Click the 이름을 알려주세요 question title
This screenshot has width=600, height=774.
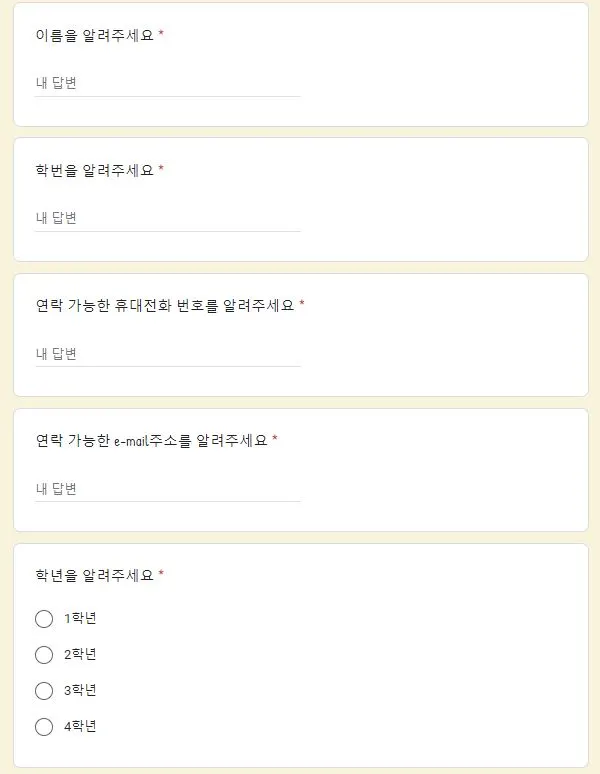(95, 35)
